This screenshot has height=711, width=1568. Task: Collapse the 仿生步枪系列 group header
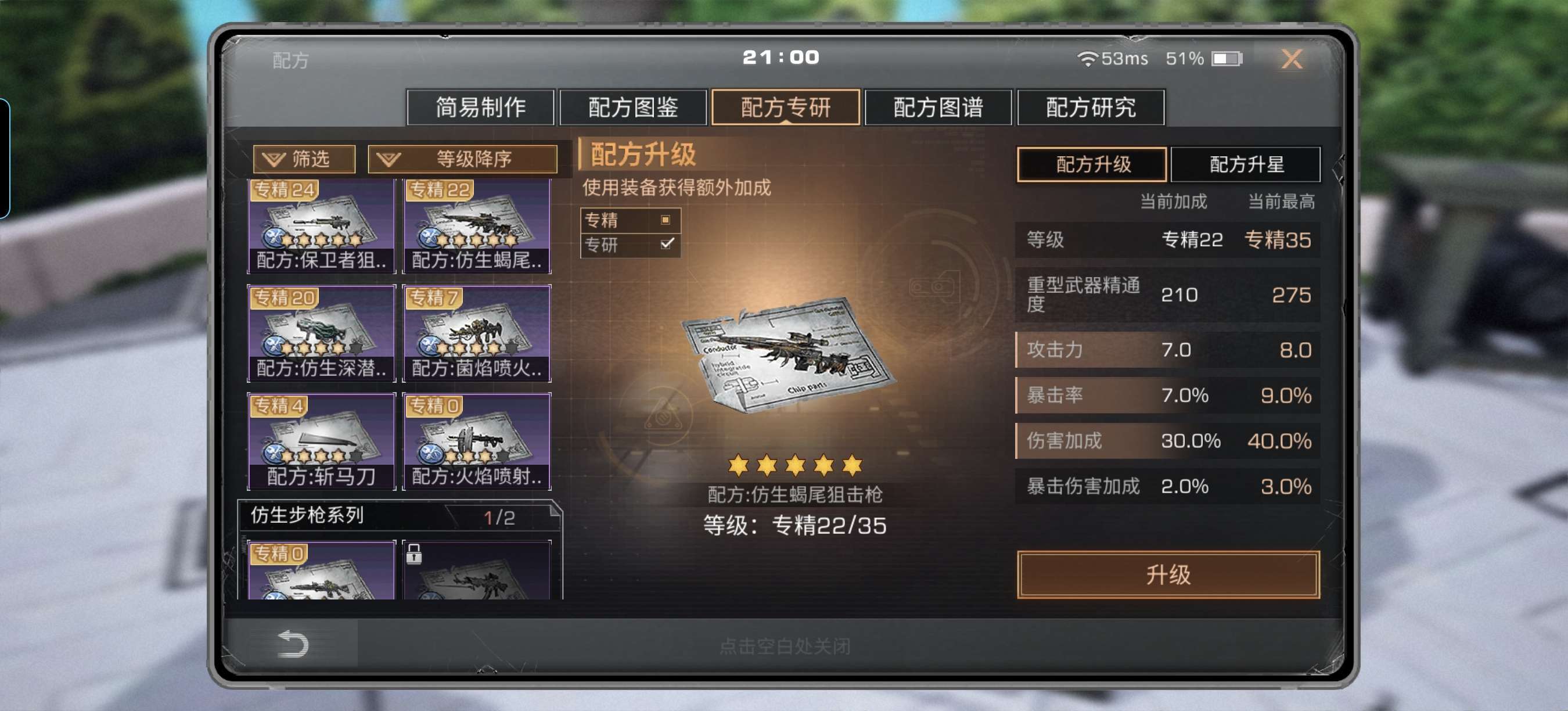[400, 516]
